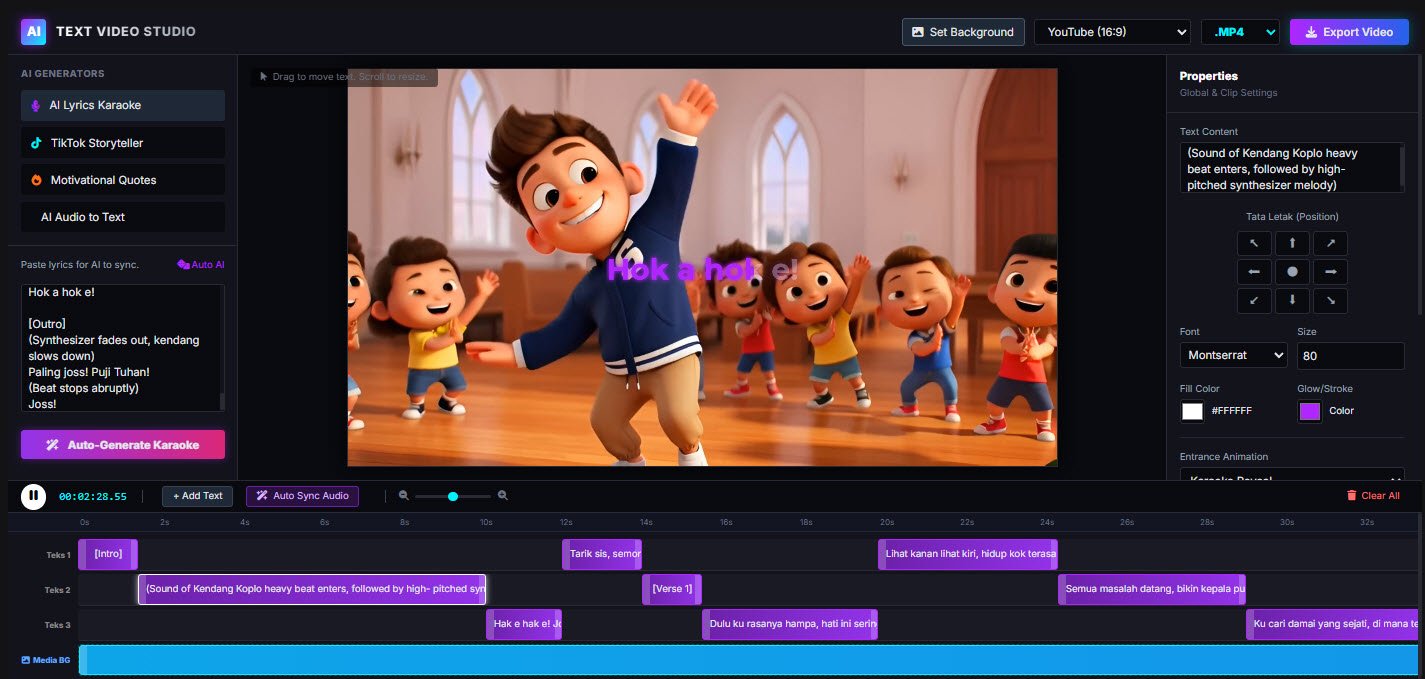This screenshot has height=679, width=1425.
Task: Select the "Sound of Kendang Koplo" clip
Action: pos(312,589)
